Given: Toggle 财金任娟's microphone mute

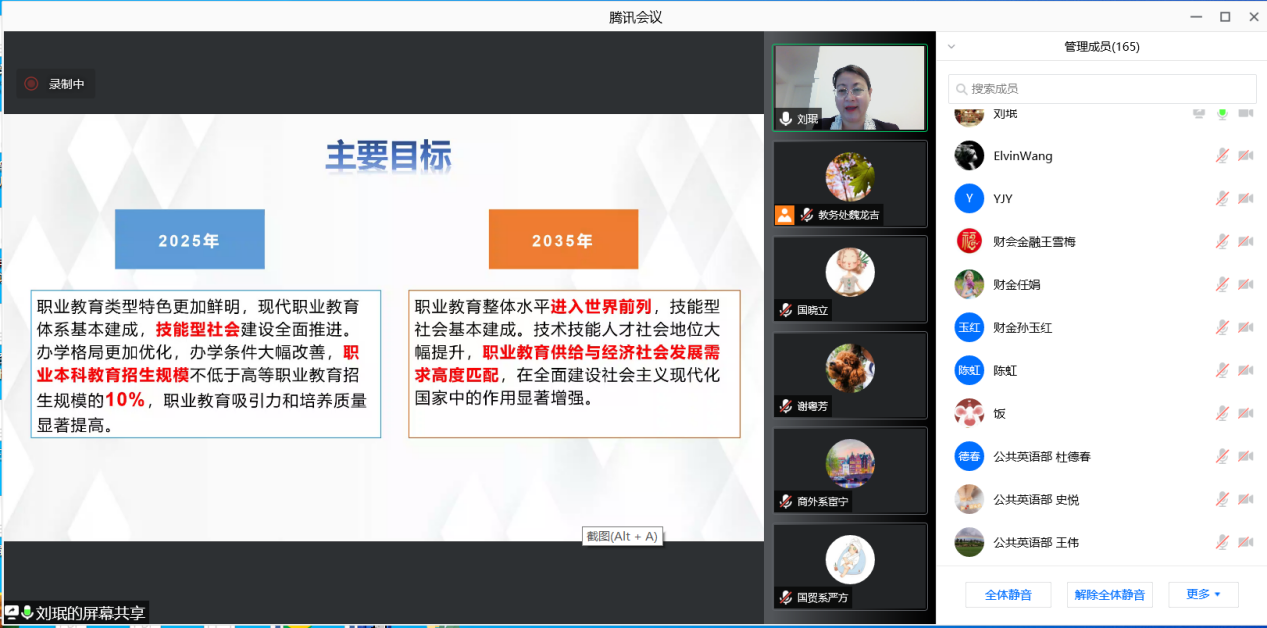Looking at the screenshot, I should click(x=1222, y=285).
